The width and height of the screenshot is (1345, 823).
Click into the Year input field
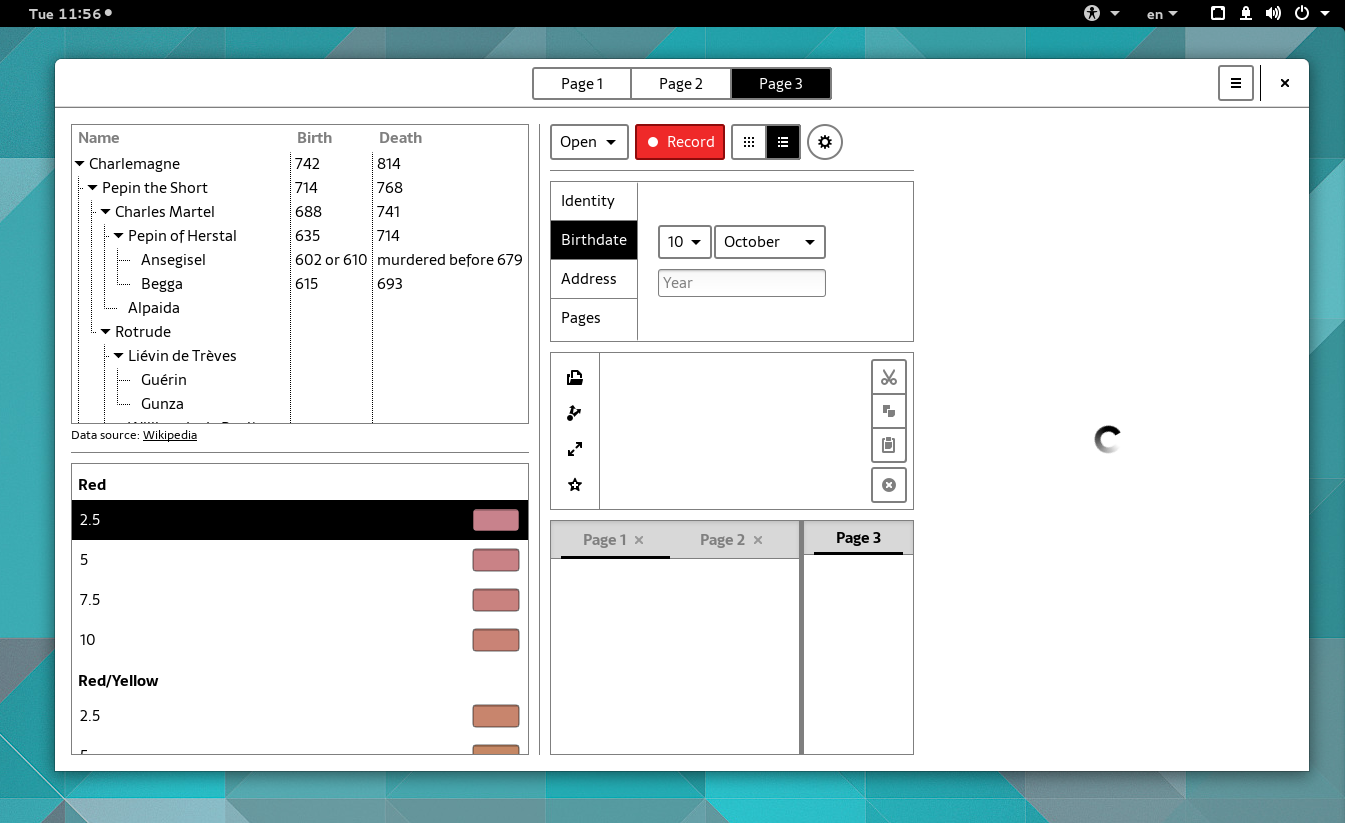tap(741, 283)
